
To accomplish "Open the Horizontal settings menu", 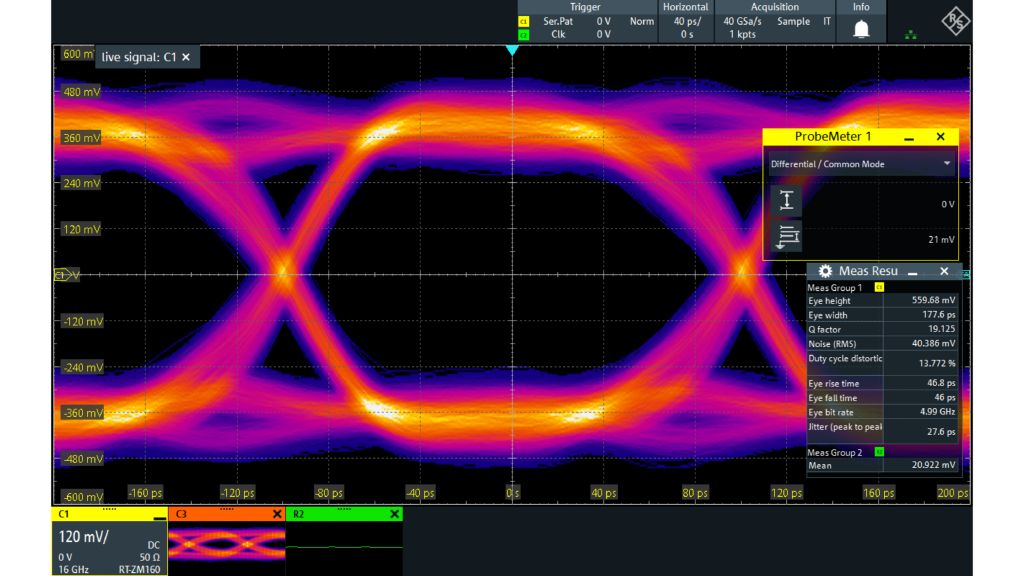I will 686,7.
